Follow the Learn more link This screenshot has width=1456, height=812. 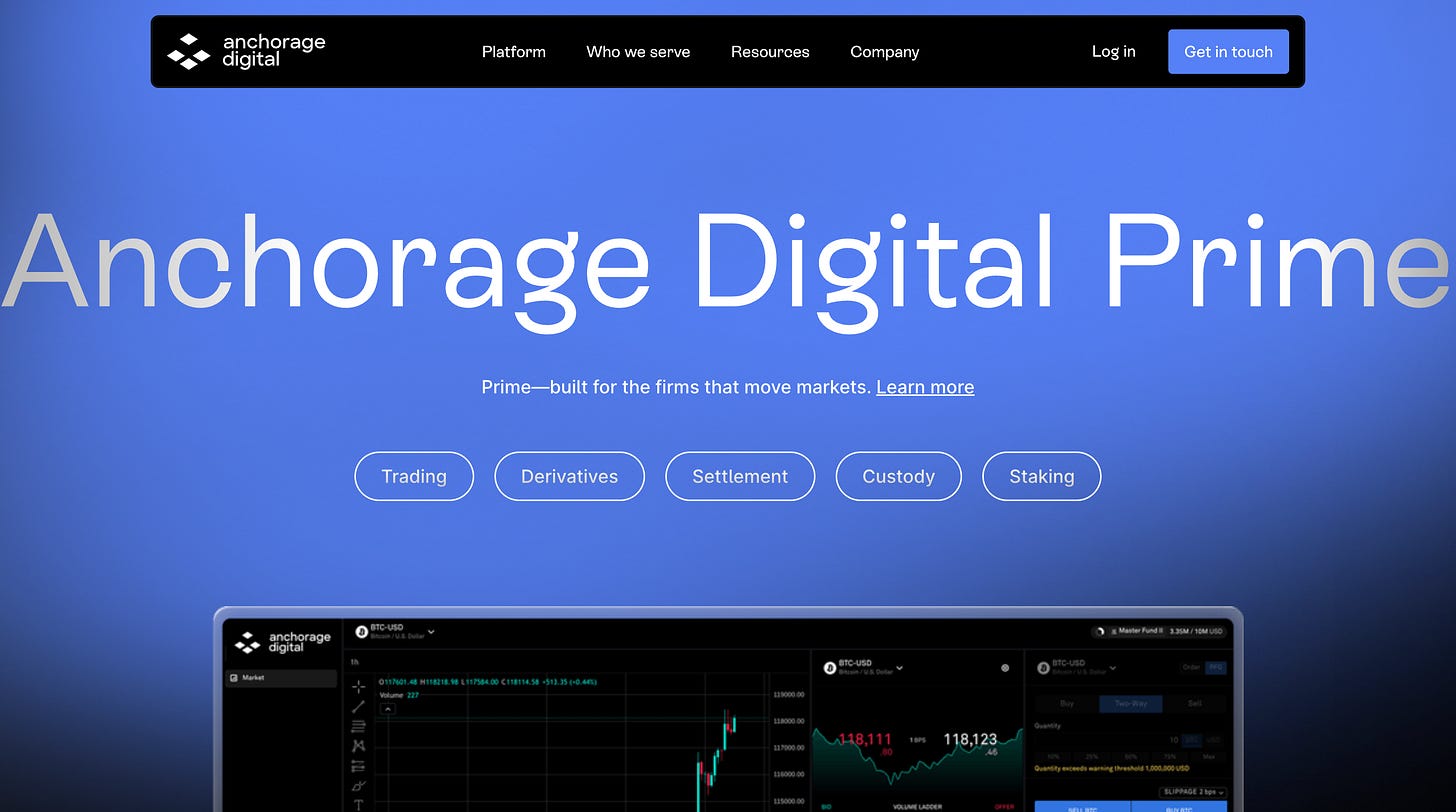point(925,387)
